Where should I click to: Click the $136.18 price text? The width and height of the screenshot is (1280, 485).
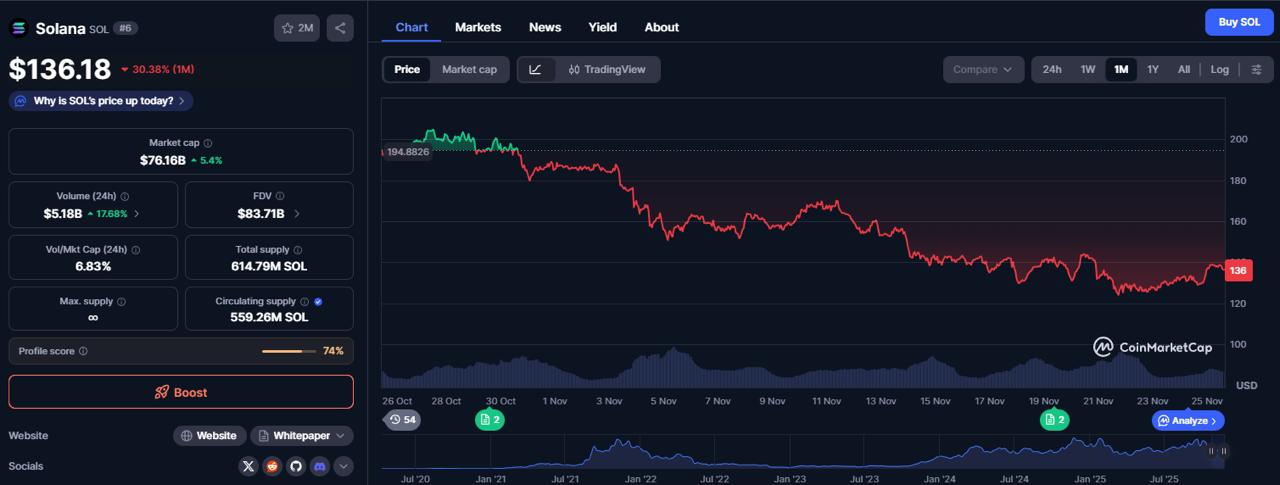point(60,69)
